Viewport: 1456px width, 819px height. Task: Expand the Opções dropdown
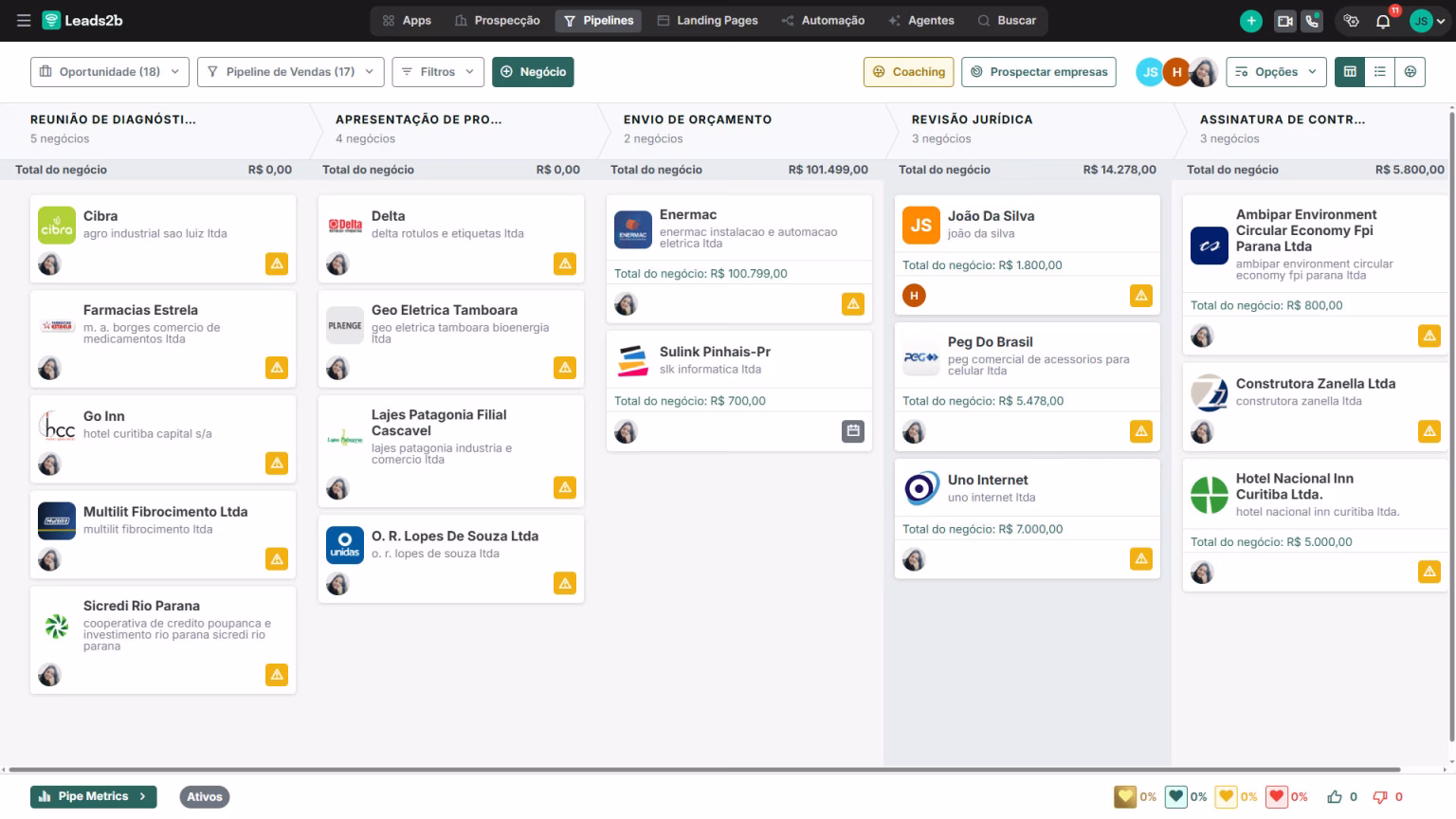1276,71
